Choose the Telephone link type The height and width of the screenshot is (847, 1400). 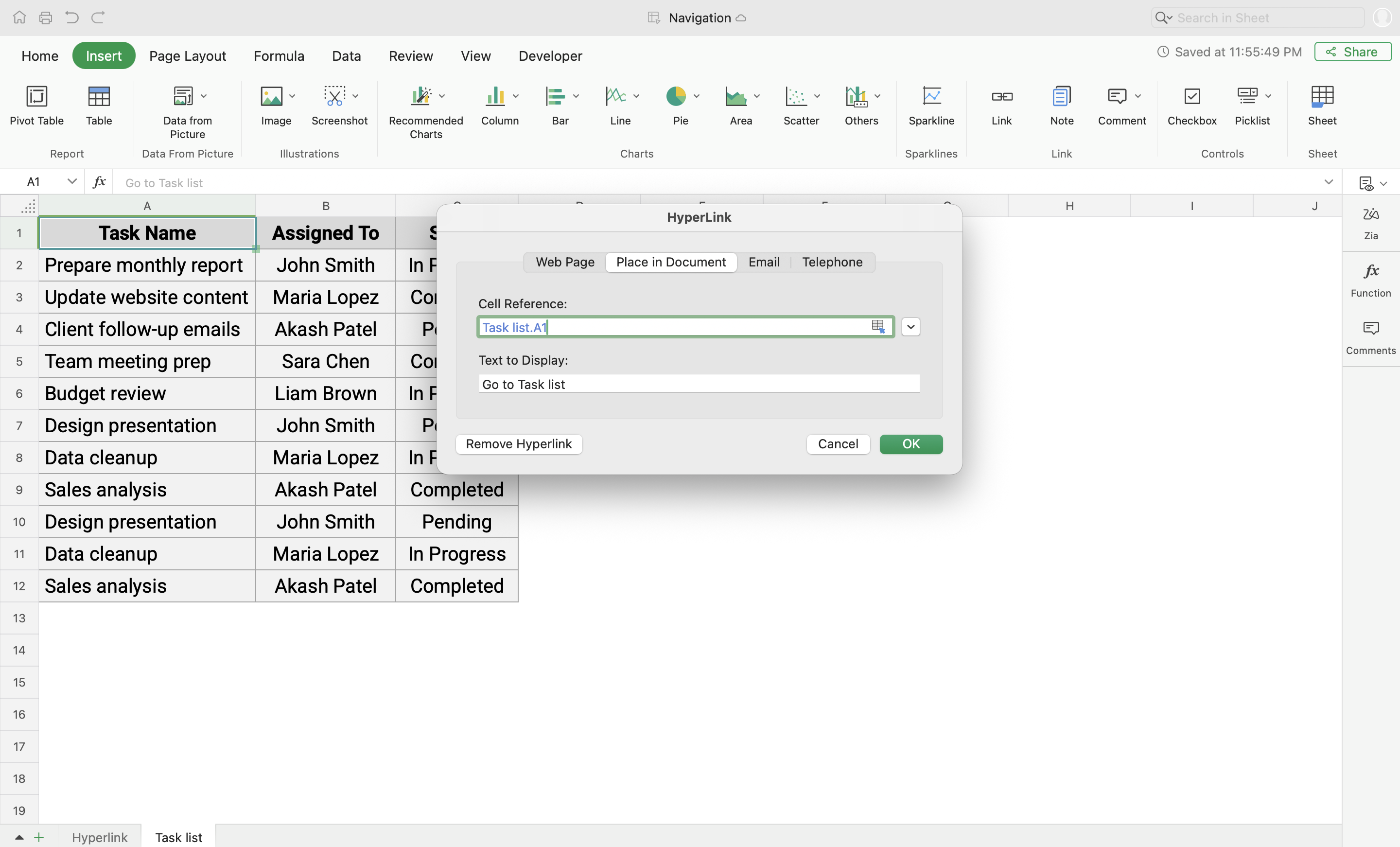(832, 262)
